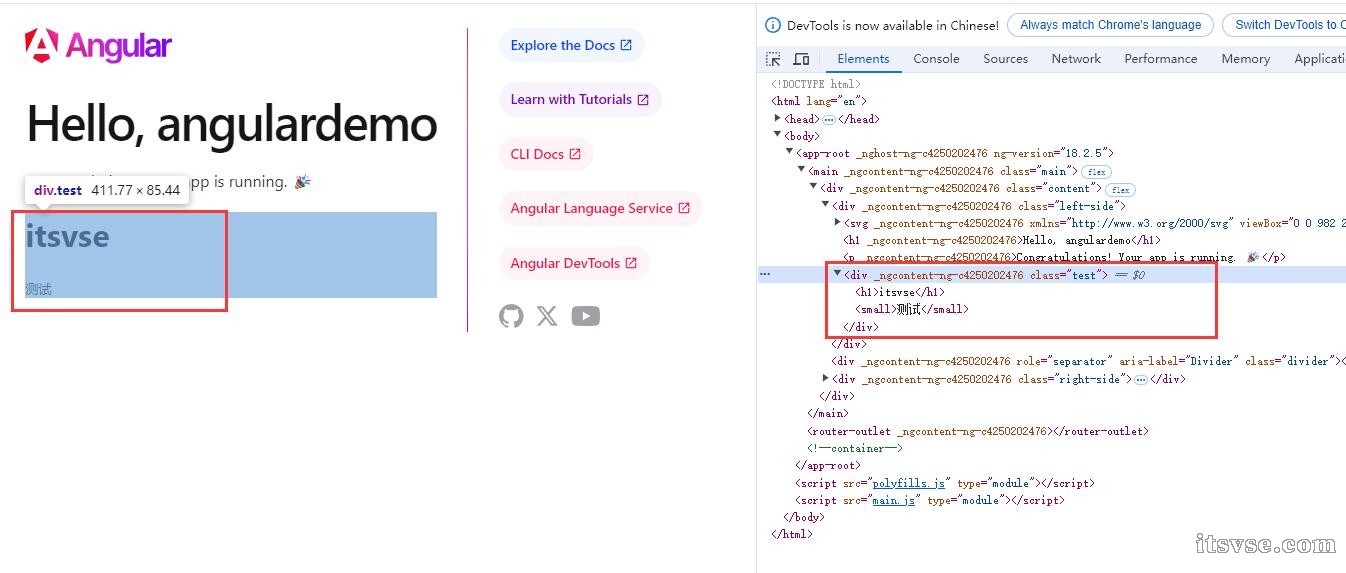Toggle the device toolbar icon
The image size is (1346, 573).
pos(801,59)
